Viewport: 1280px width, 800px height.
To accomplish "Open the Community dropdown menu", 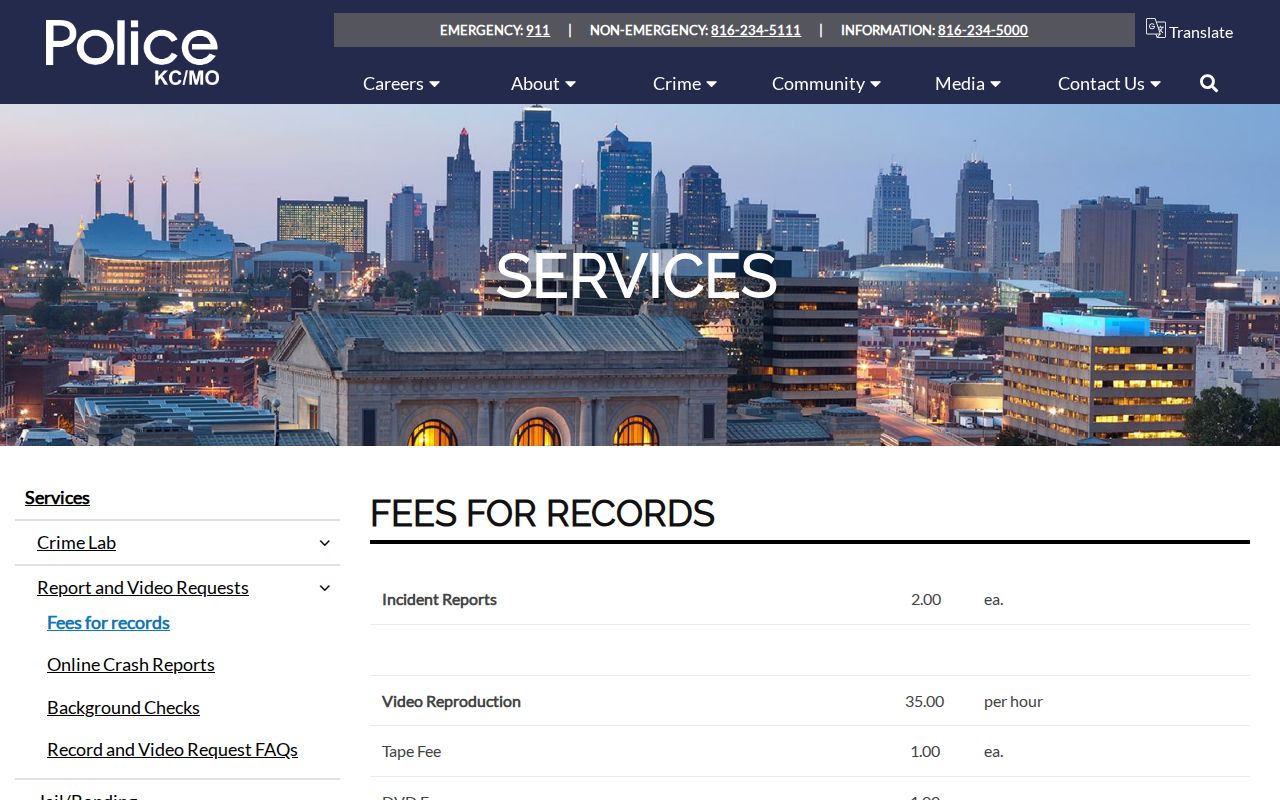I will click(826, 84).
